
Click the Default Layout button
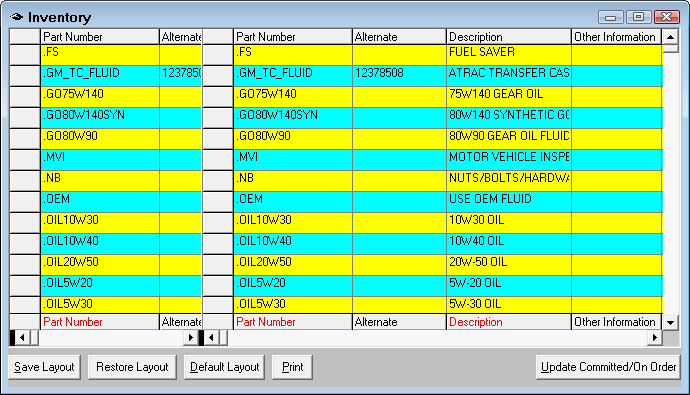(x=224, y=367)
